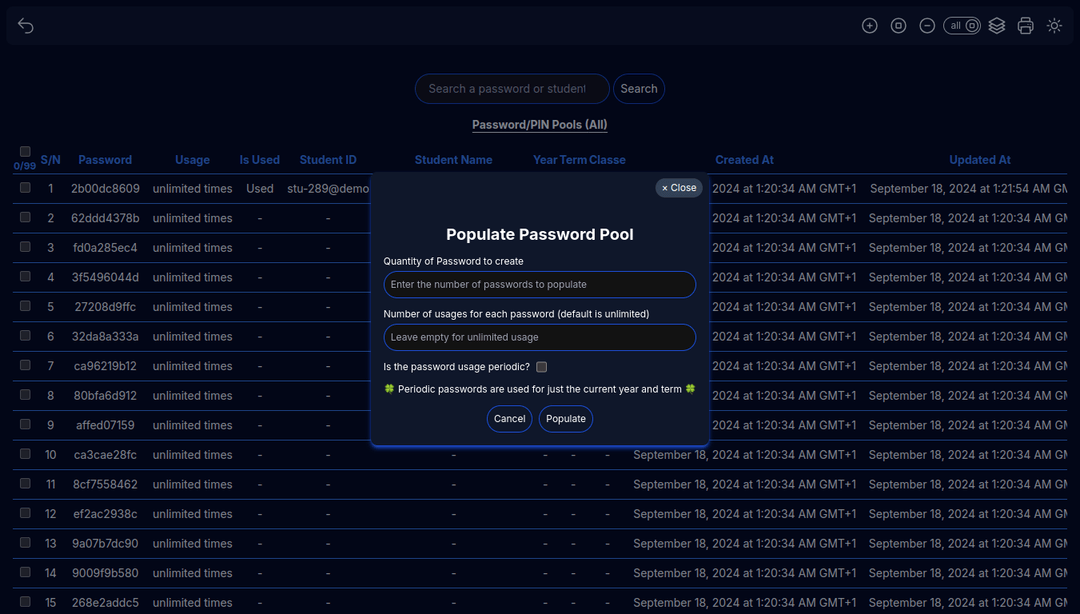Click the Cancel button in dialog
Viewport: 1080px width, 614px height.
click(x=509, y=419)
